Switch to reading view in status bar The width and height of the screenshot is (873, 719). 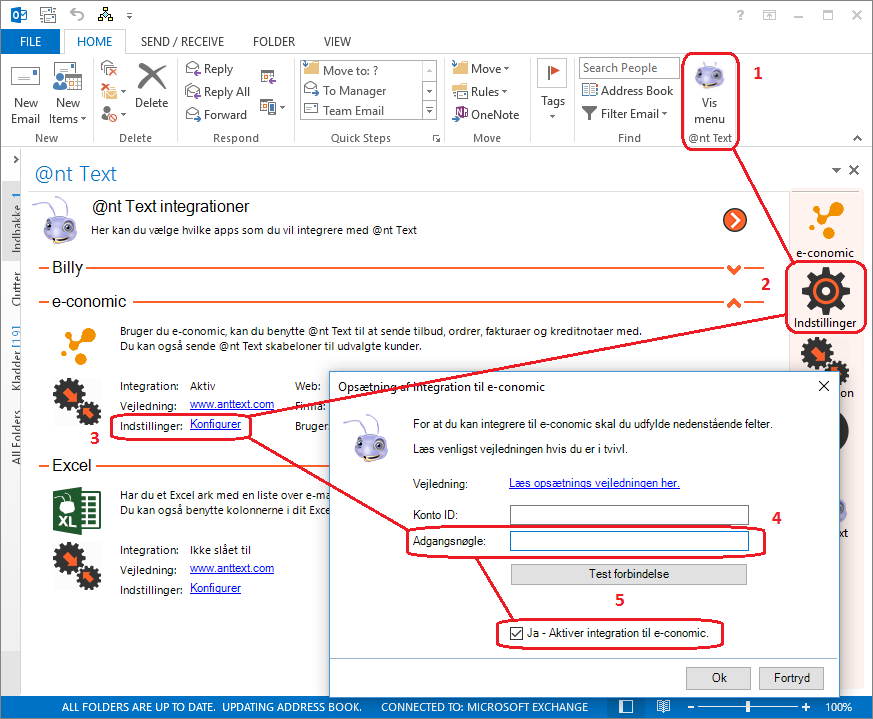(x=663, y=707)
